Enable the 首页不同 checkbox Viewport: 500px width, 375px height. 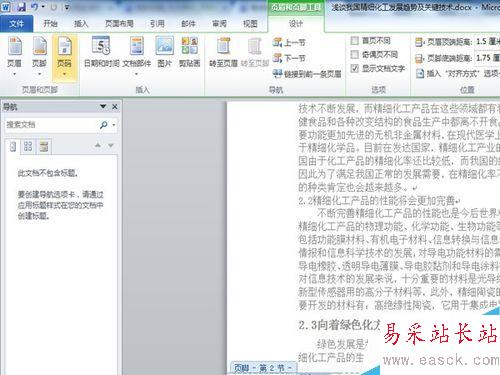(x=355, y=41)
